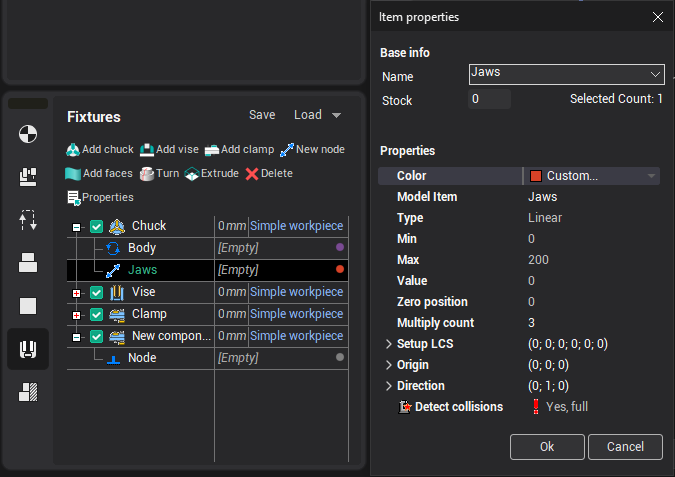The image size is (675, 477).
Task: Uncheck the Chuck fixture checkbox
Action: tap(97, 226)
